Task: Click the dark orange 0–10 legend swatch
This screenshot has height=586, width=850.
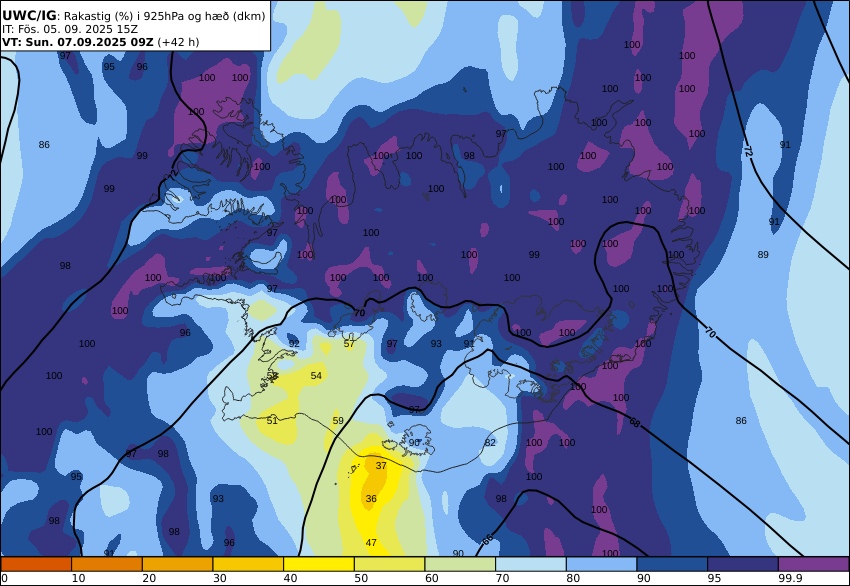Action: (36, 564)
